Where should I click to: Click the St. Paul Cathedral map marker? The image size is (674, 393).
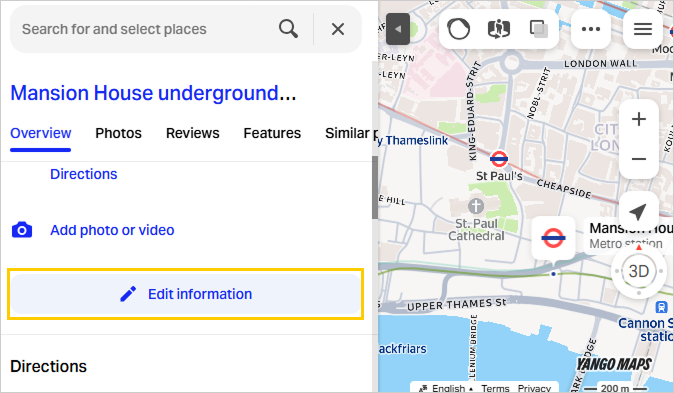475,206
